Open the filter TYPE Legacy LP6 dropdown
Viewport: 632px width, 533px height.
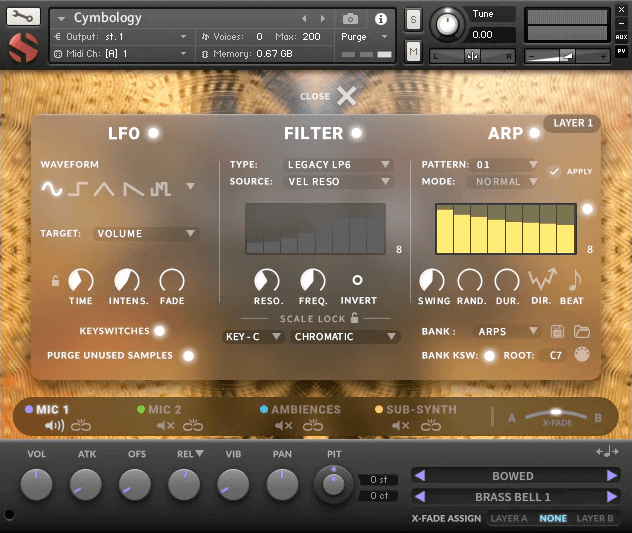click(339, 164)
